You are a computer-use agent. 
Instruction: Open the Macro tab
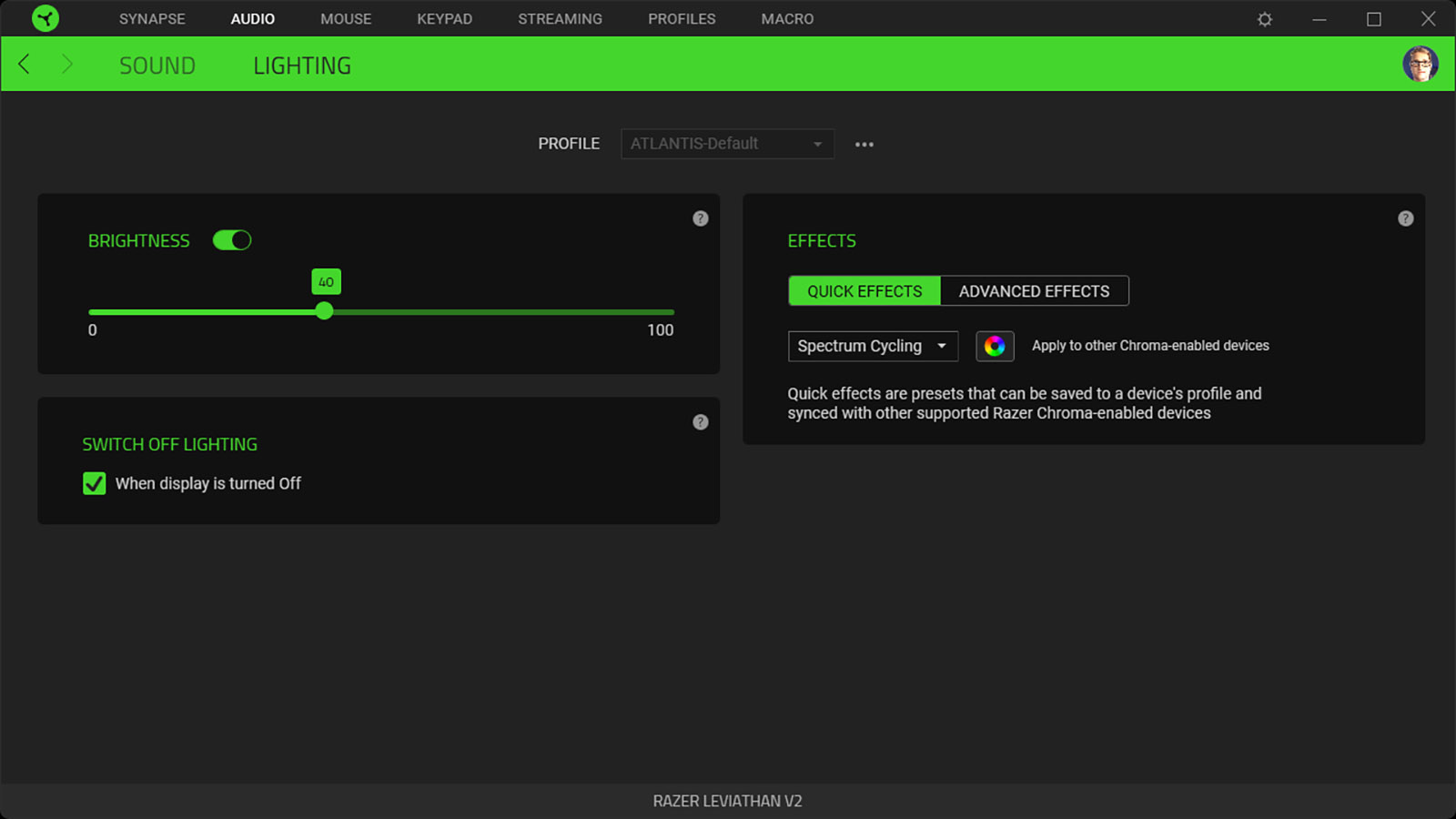coord(788,19)
